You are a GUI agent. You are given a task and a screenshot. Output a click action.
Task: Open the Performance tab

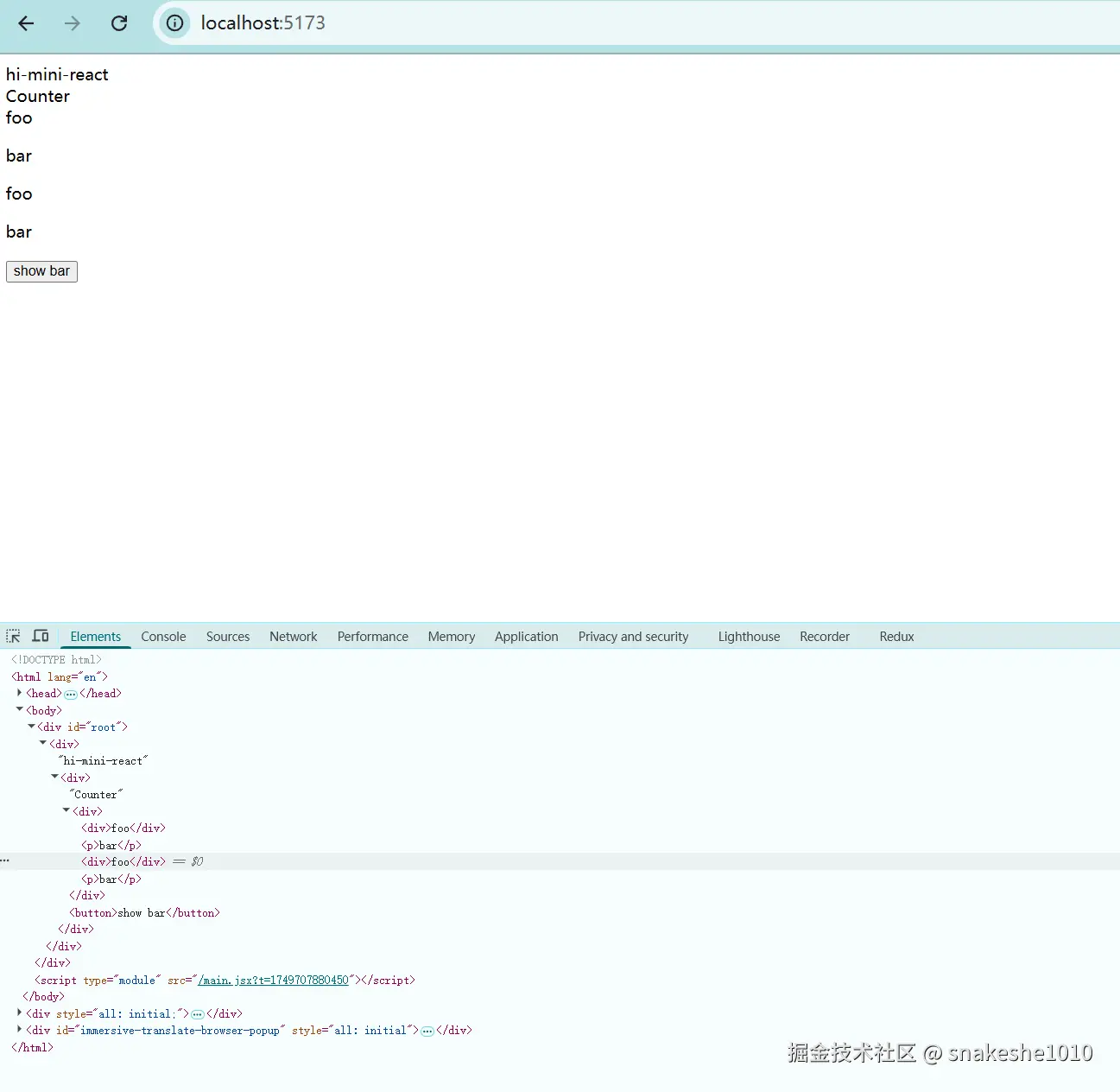[373, 637]
